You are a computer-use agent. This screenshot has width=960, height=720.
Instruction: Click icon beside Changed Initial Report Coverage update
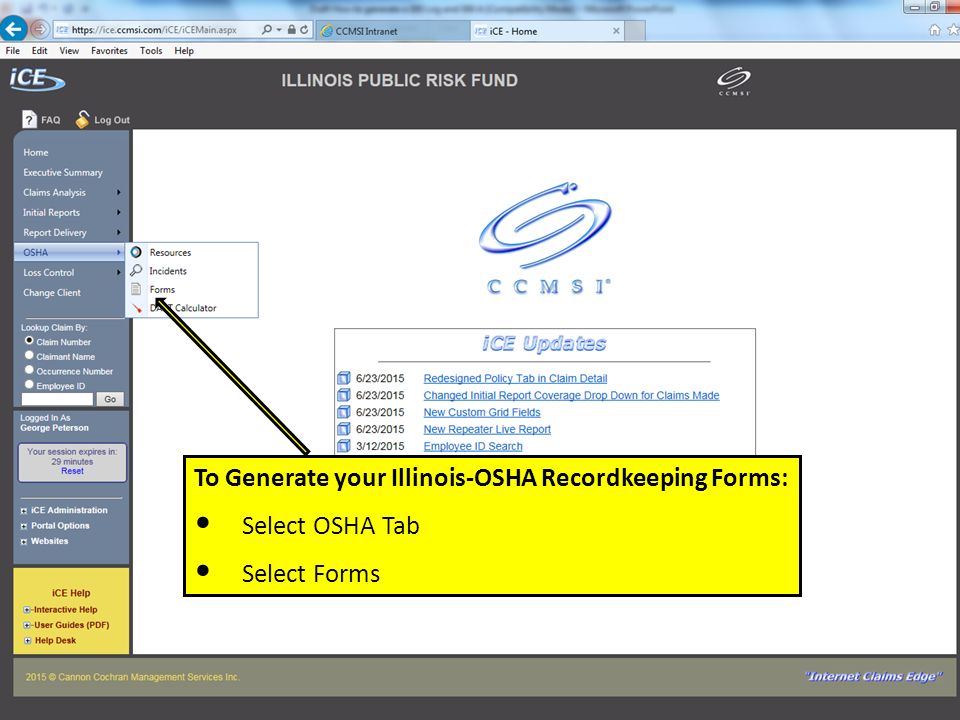tap(344, 396)
